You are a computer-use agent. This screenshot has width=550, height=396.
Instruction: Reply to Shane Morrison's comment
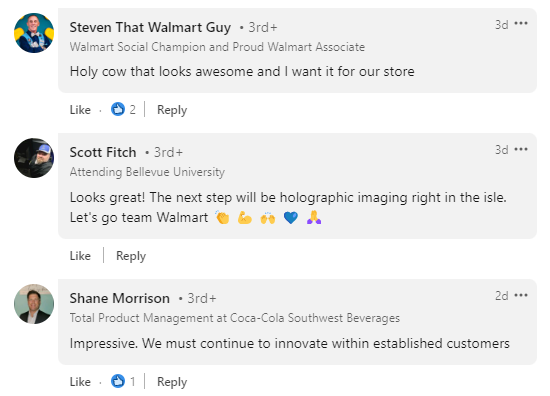[172, 382]
